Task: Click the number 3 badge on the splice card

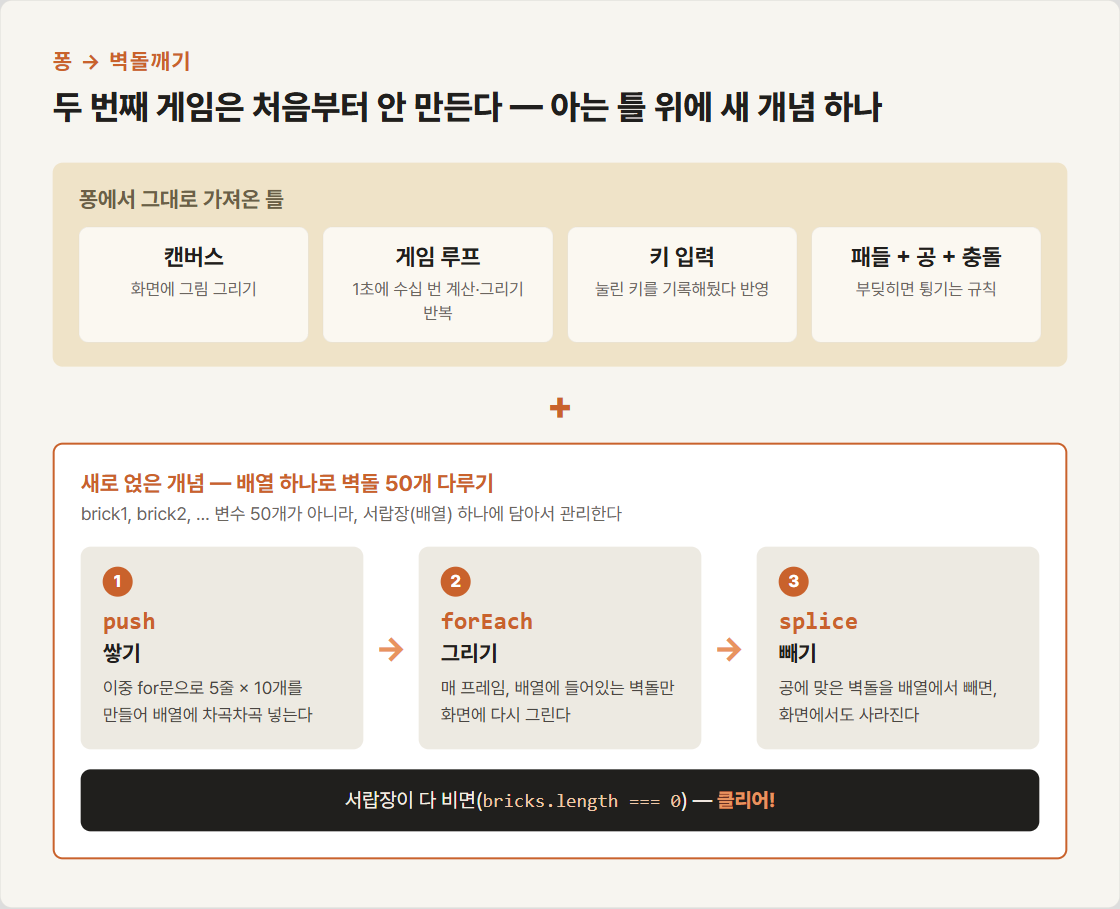Action: click(x=794, y=581)
